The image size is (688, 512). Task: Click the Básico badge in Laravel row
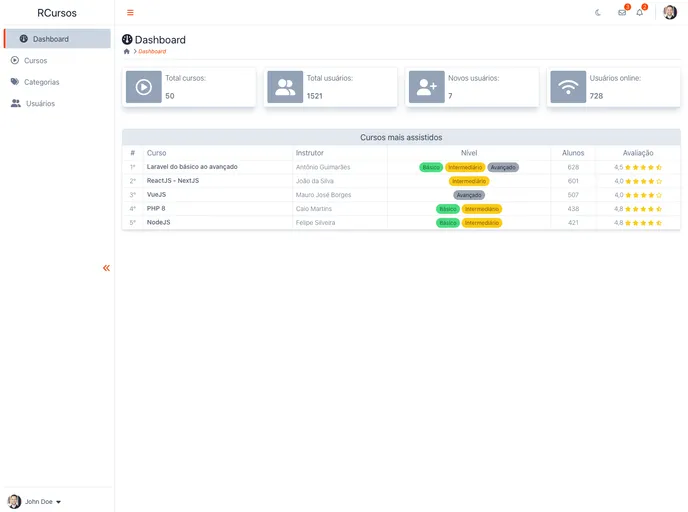(x=431, y=167)
